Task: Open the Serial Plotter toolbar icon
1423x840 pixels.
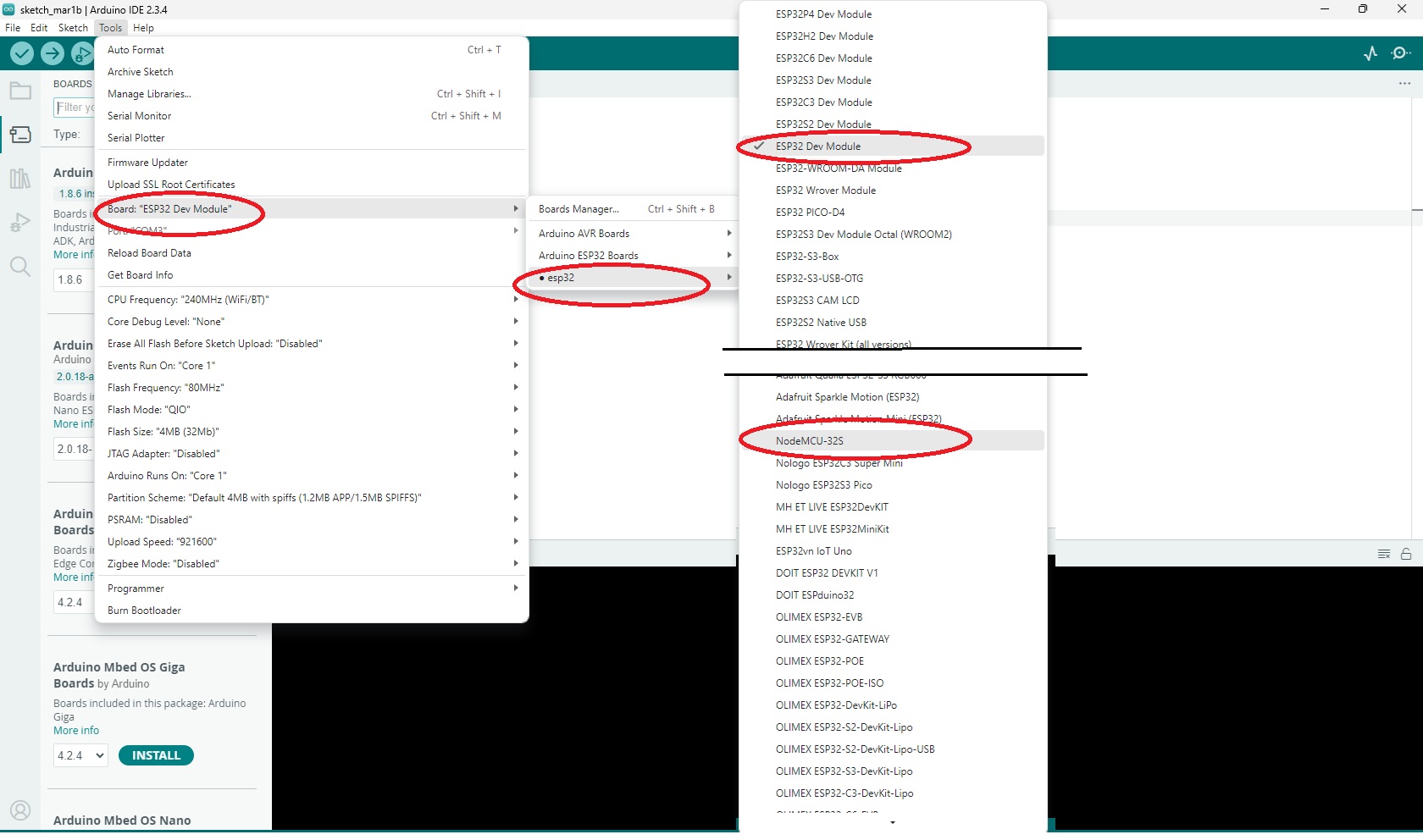Action: click(x=1370, y=53)
